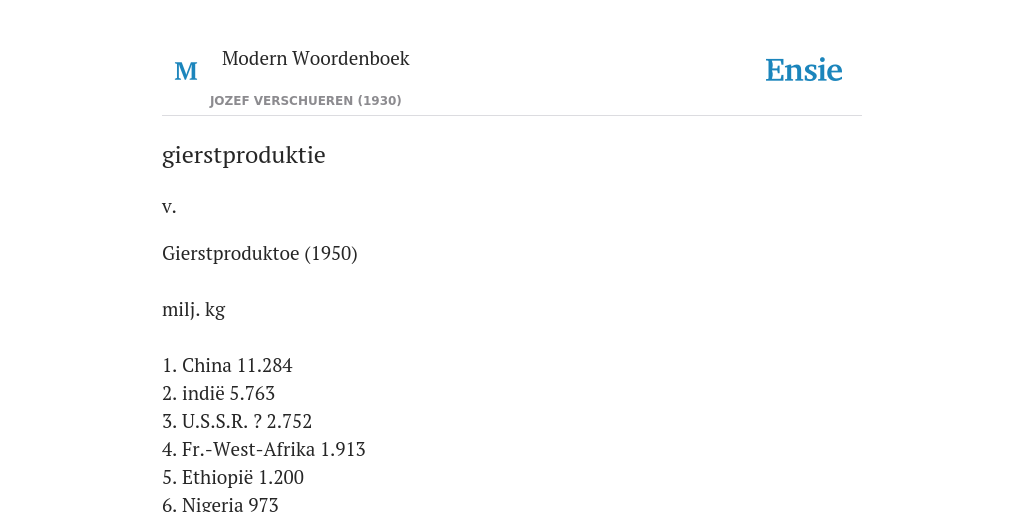Image resolution: width=1024 pixels, height=512 pixels.
Task: Click the Ensie logo
Action: click(x=804, y=70)
